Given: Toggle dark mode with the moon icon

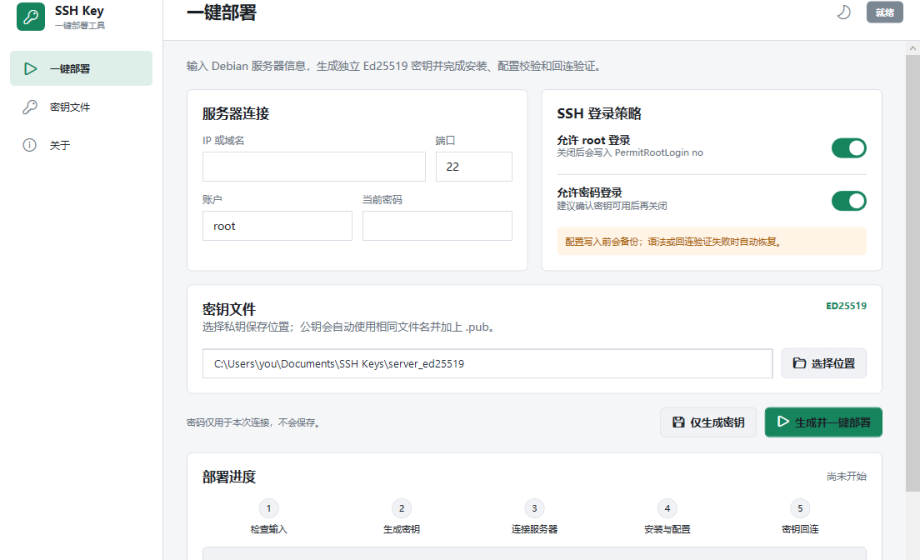Looking at the screenshot, I should point(844,12).
